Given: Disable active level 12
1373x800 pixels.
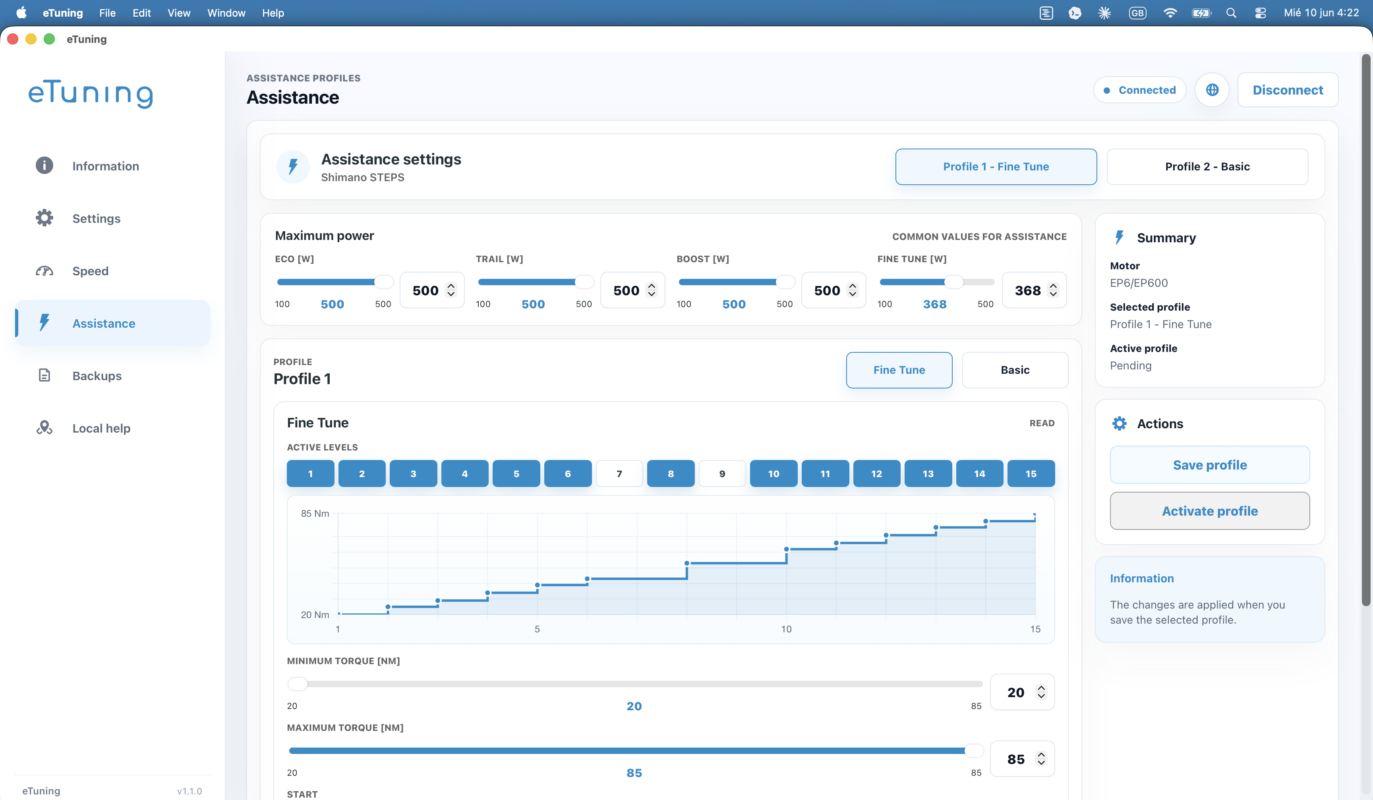Looking at the screenshot, I should pos(877,474).
